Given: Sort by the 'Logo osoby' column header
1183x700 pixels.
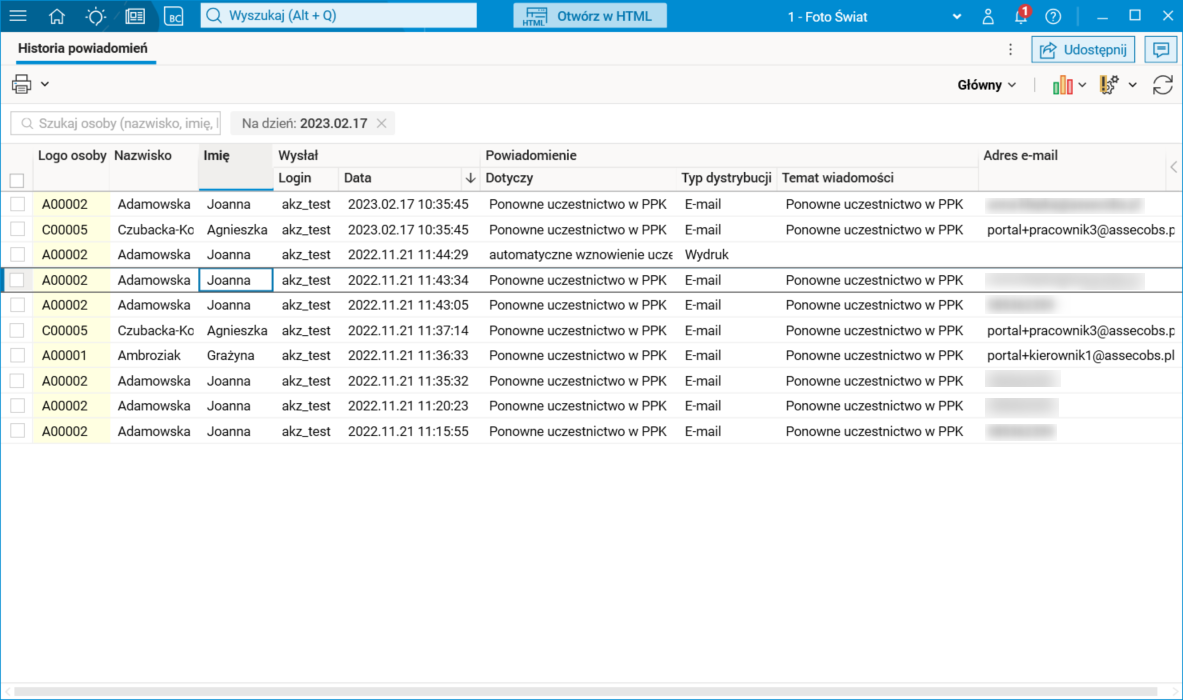Looking at the screenshot, I should tap(72, 155).
